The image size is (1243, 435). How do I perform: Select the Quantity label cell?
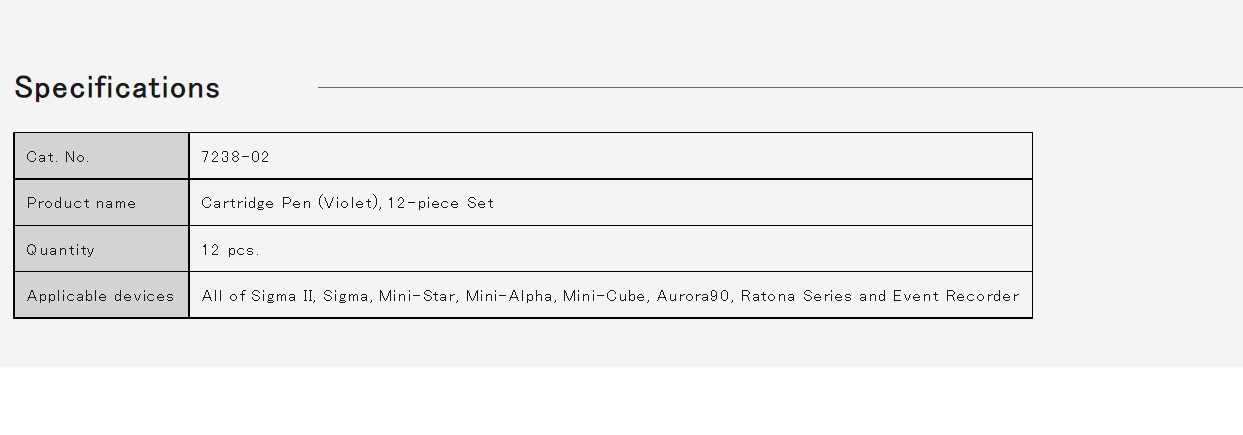[x=102, y=249]
